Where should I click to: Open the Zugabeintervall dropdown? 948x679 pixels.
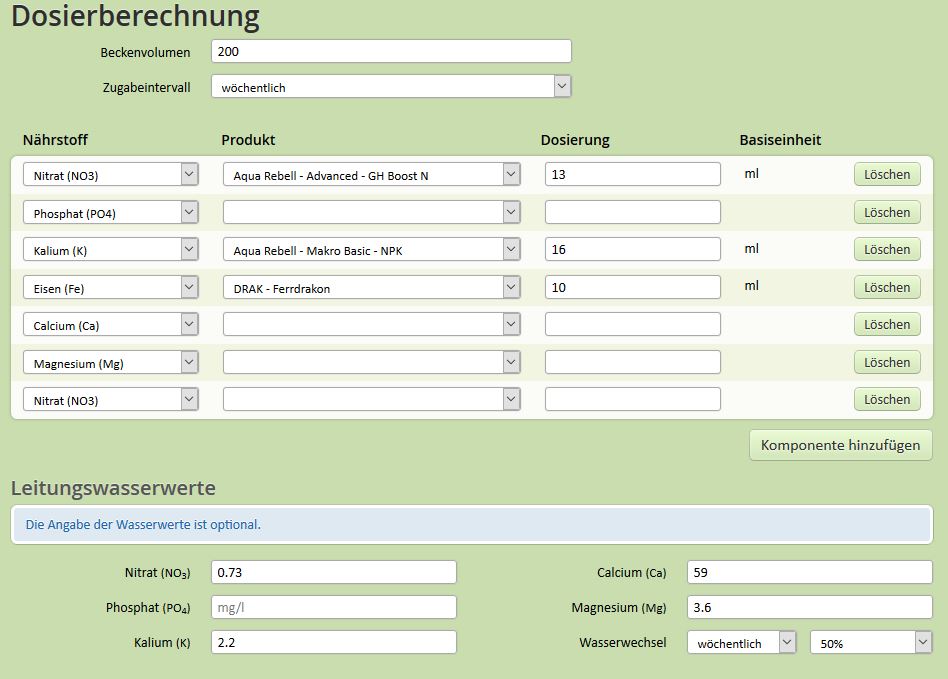pyautogui.click(x=391, y=86)
